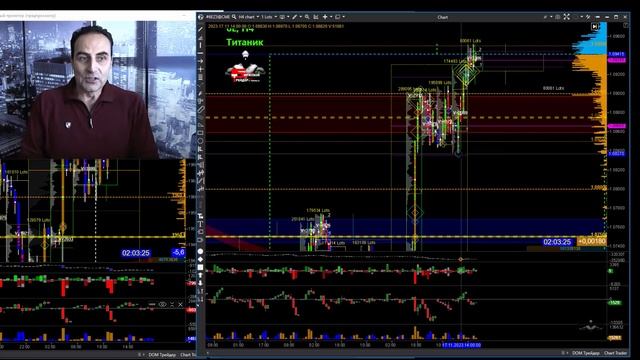The image size is (640, 360).
Task: Click the Титаник green chart label
Action: tap(245, 42)
